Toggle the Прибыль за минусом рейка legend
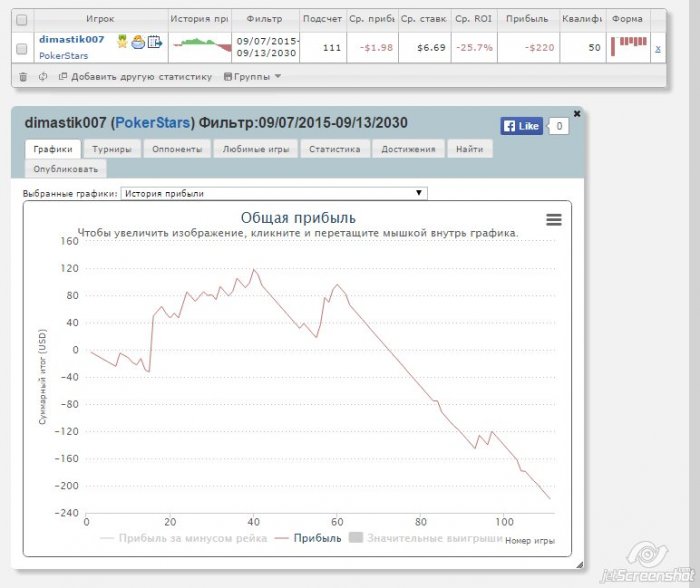 click(x=183, y=538)
